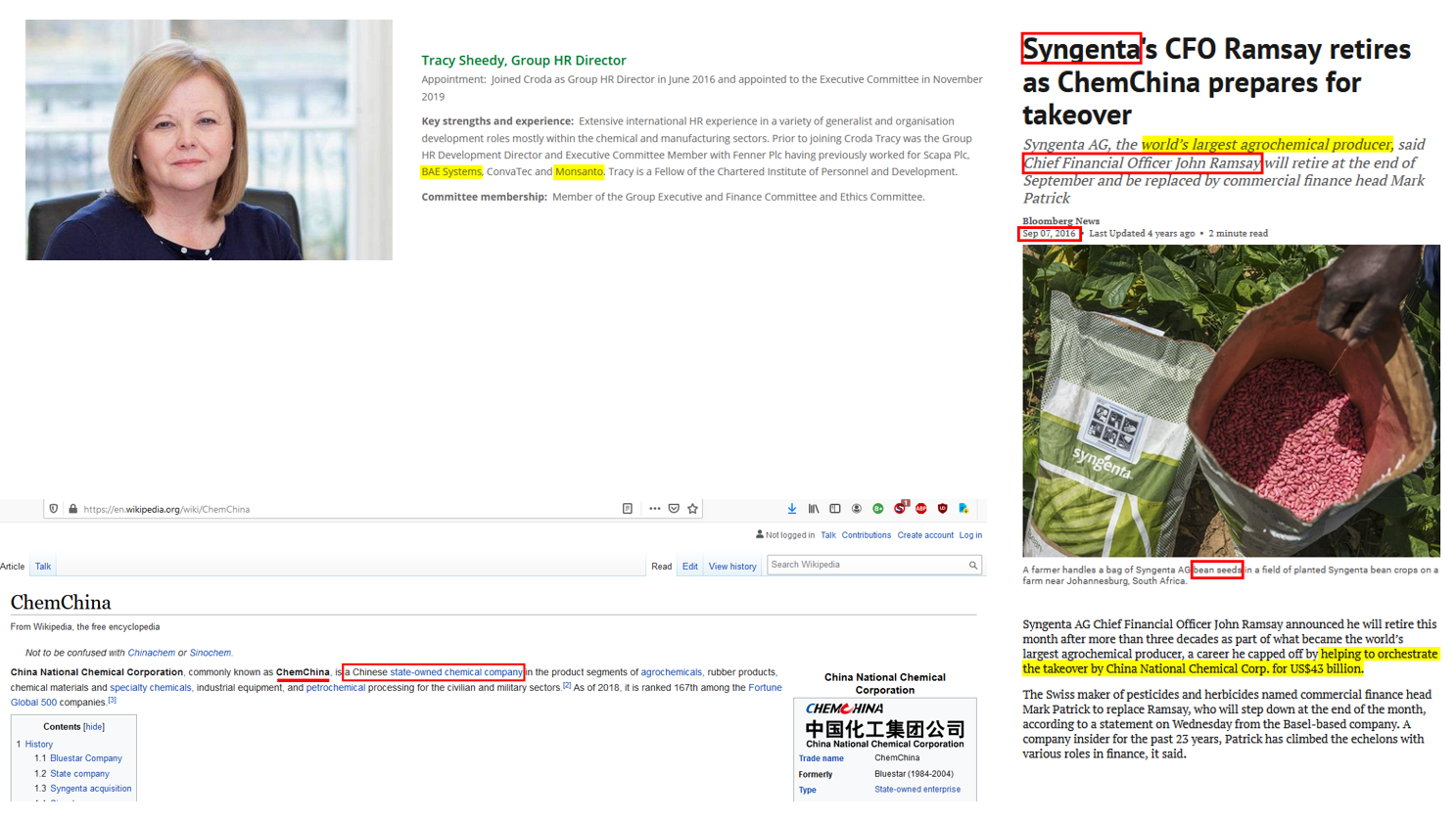Open the Firefox account avatar icon

pos(857,509)
